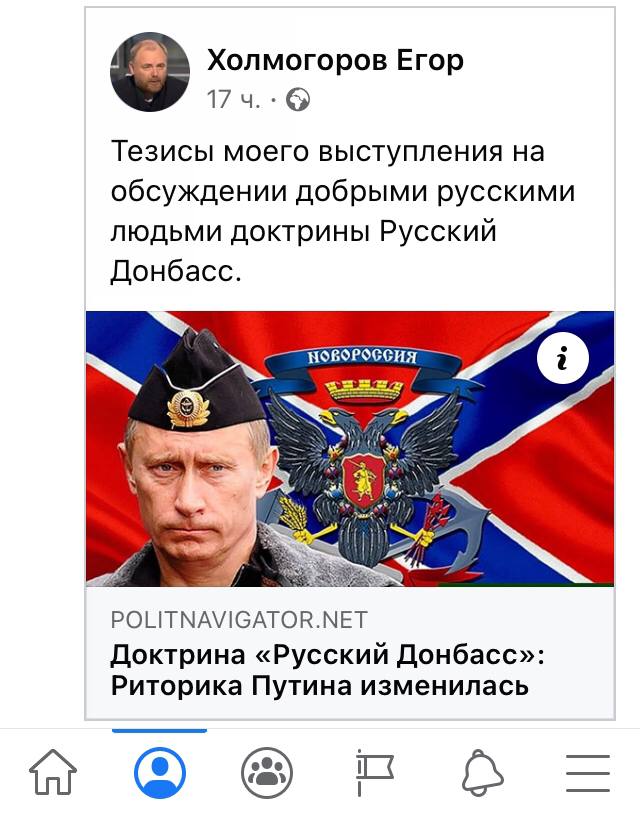Open the Home feed tab icon
Viewport: 640px width, 817px height.
coord(53,773)
